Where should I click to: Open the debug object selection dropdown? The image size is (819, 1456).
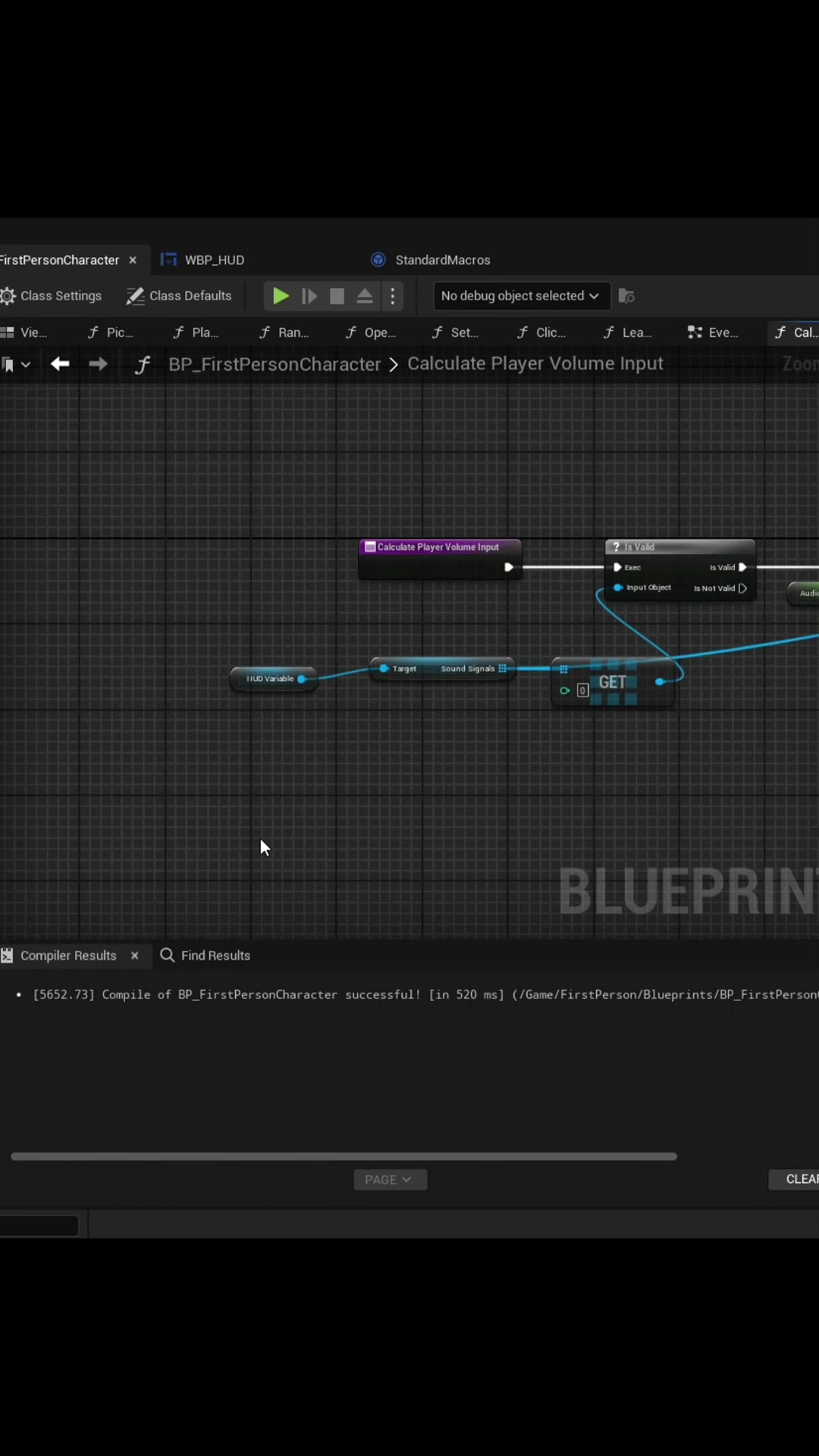point(521,296)
